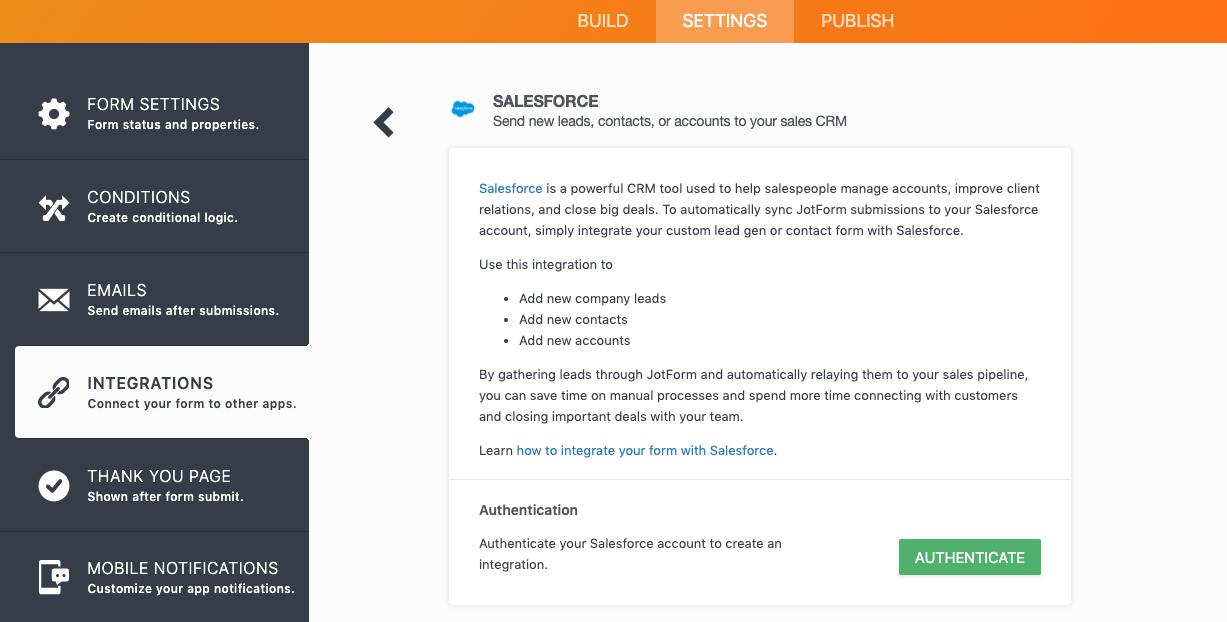Screen dimensions: 1227x622
Task: Click the Thank You Page checkmark icon
Action: (x=54, y=486)
